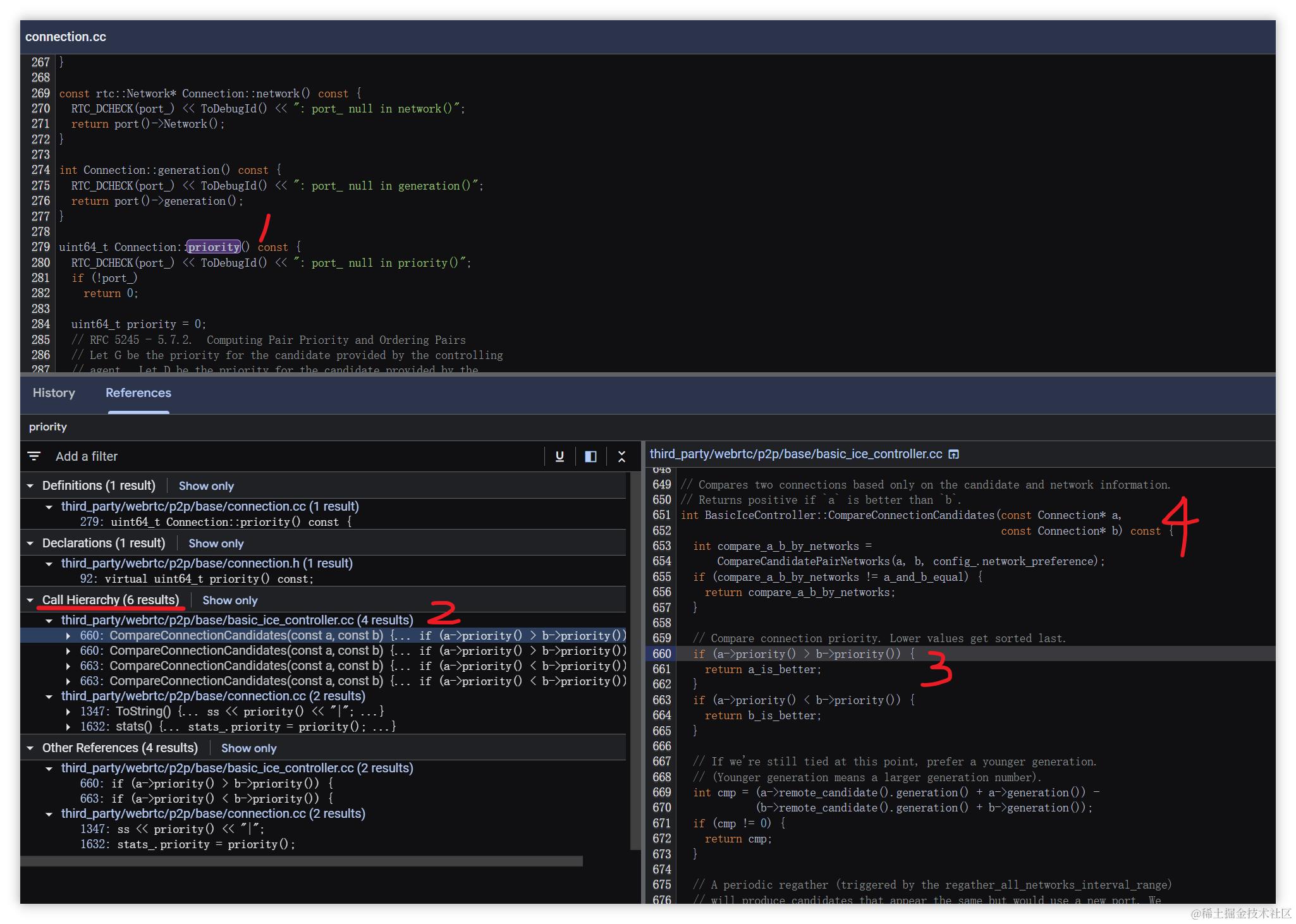Click the filter list icon
Screen dimensions: 1296x924
click(x=34, y=456)
